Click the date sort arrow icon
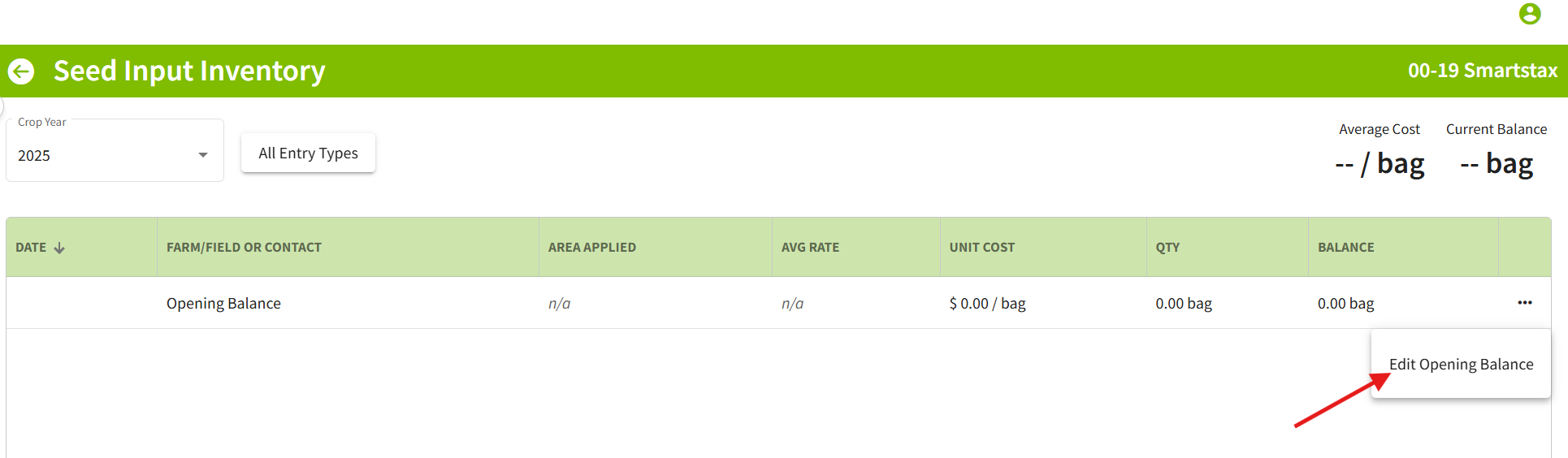This screenshot has width=1568, height=458. click(59, 248)
